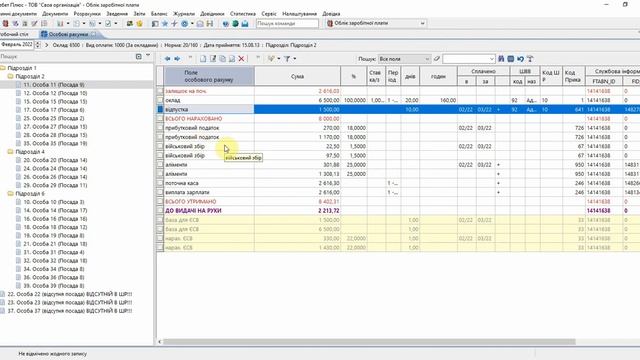This screenshot has height=360, width=640.
Task: Tick the checkbox on поточна каса row
Action: point(160,183)
